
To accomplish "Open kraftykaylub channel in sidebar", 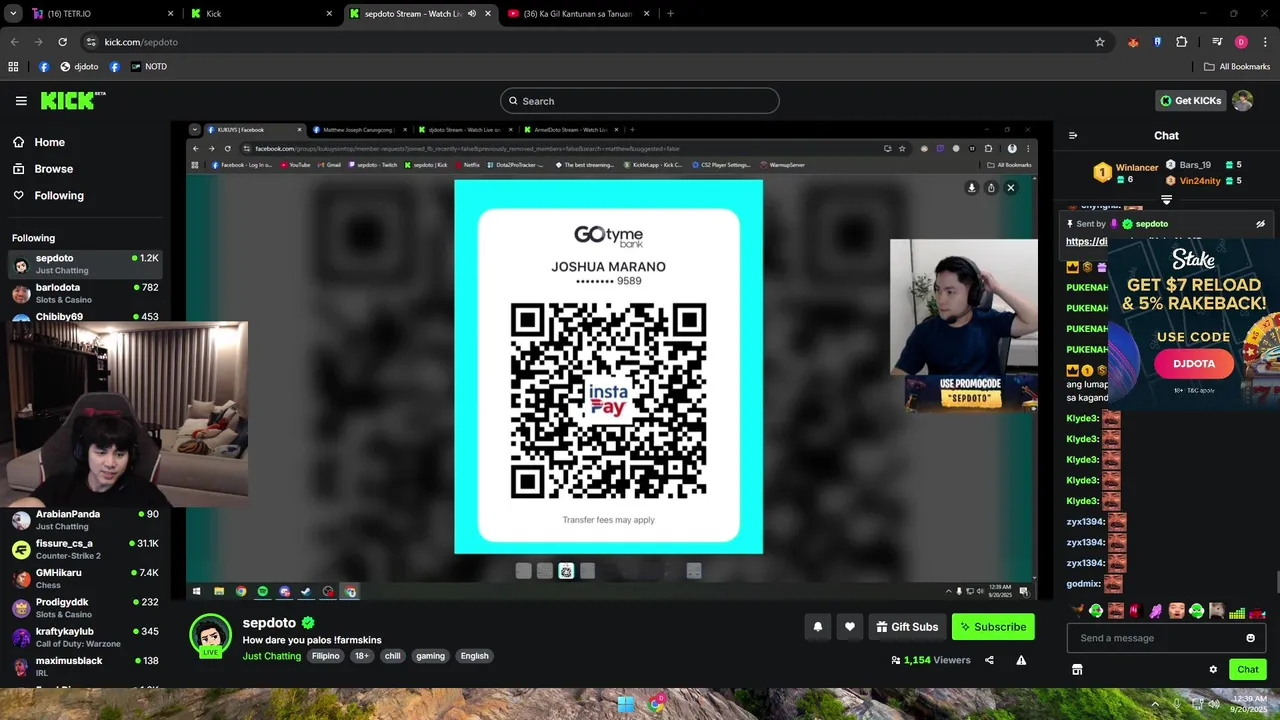I will point(85,637).
